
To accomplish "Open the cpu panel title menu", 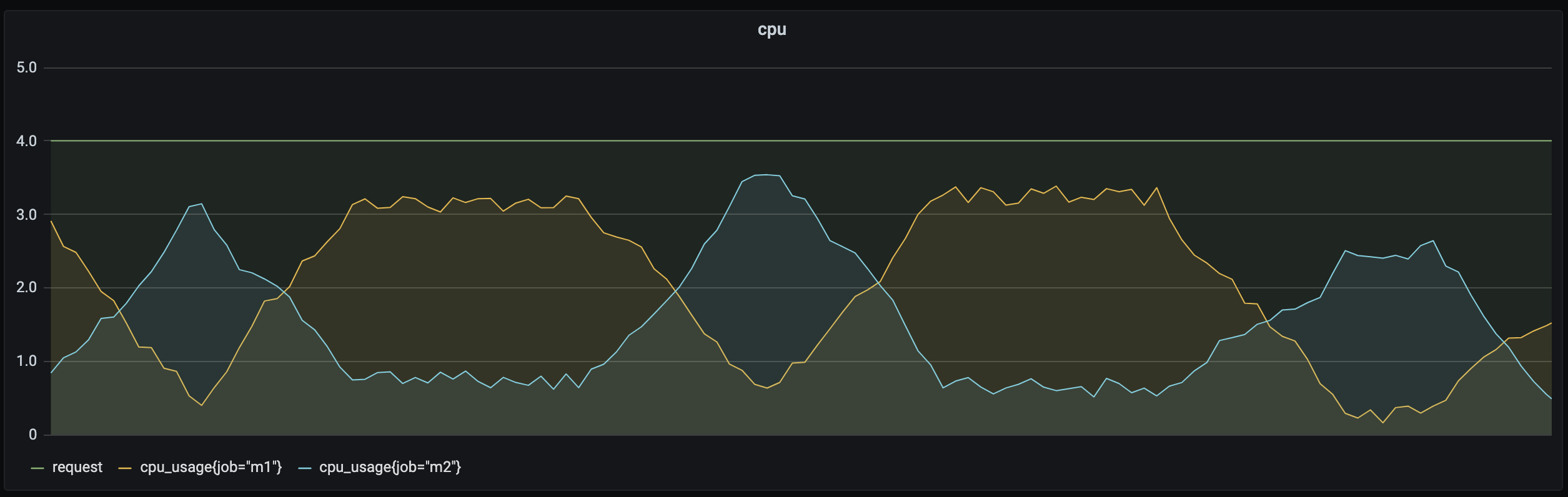I will click(772, 29).
